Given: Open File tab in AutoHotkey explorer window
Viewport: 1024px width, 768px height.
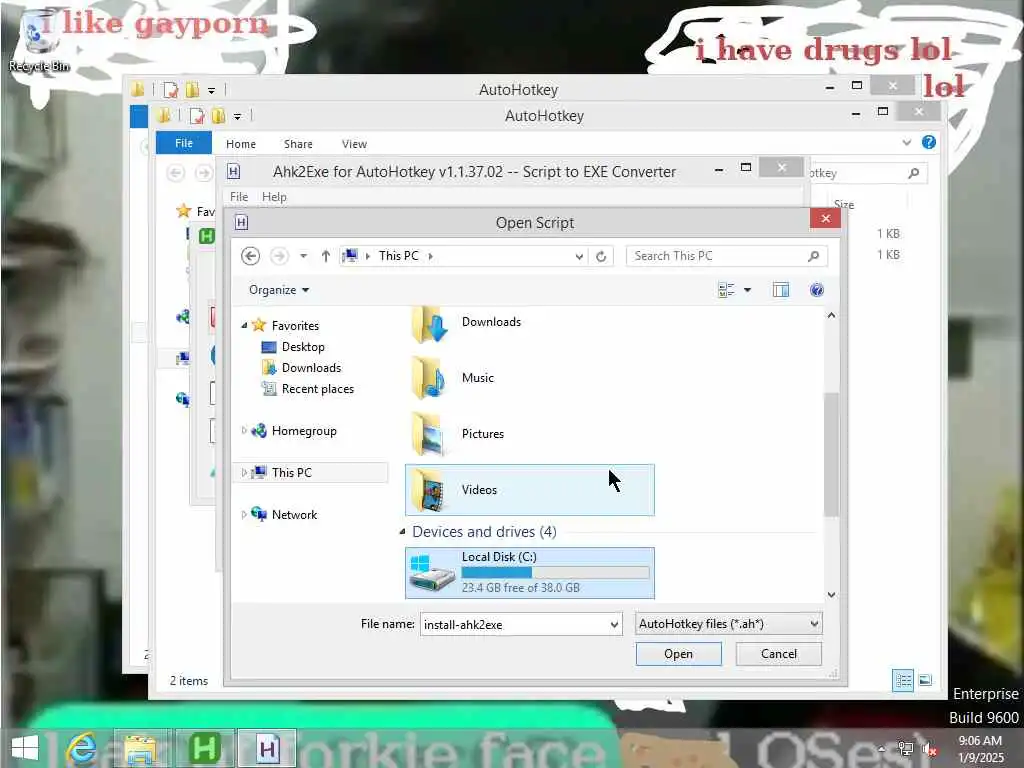Looking at the screenshot, I should point(184,143).
